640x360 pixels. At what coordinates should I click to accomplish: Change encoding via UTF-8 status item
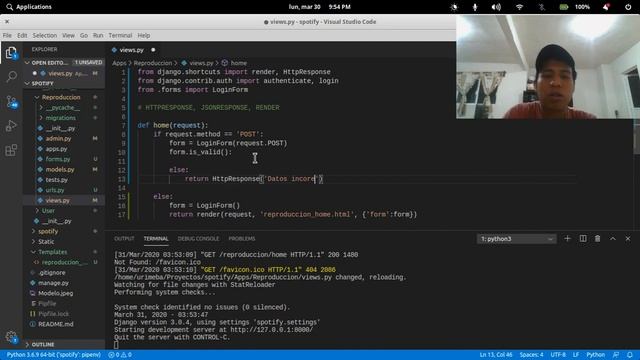click(558, 355)
